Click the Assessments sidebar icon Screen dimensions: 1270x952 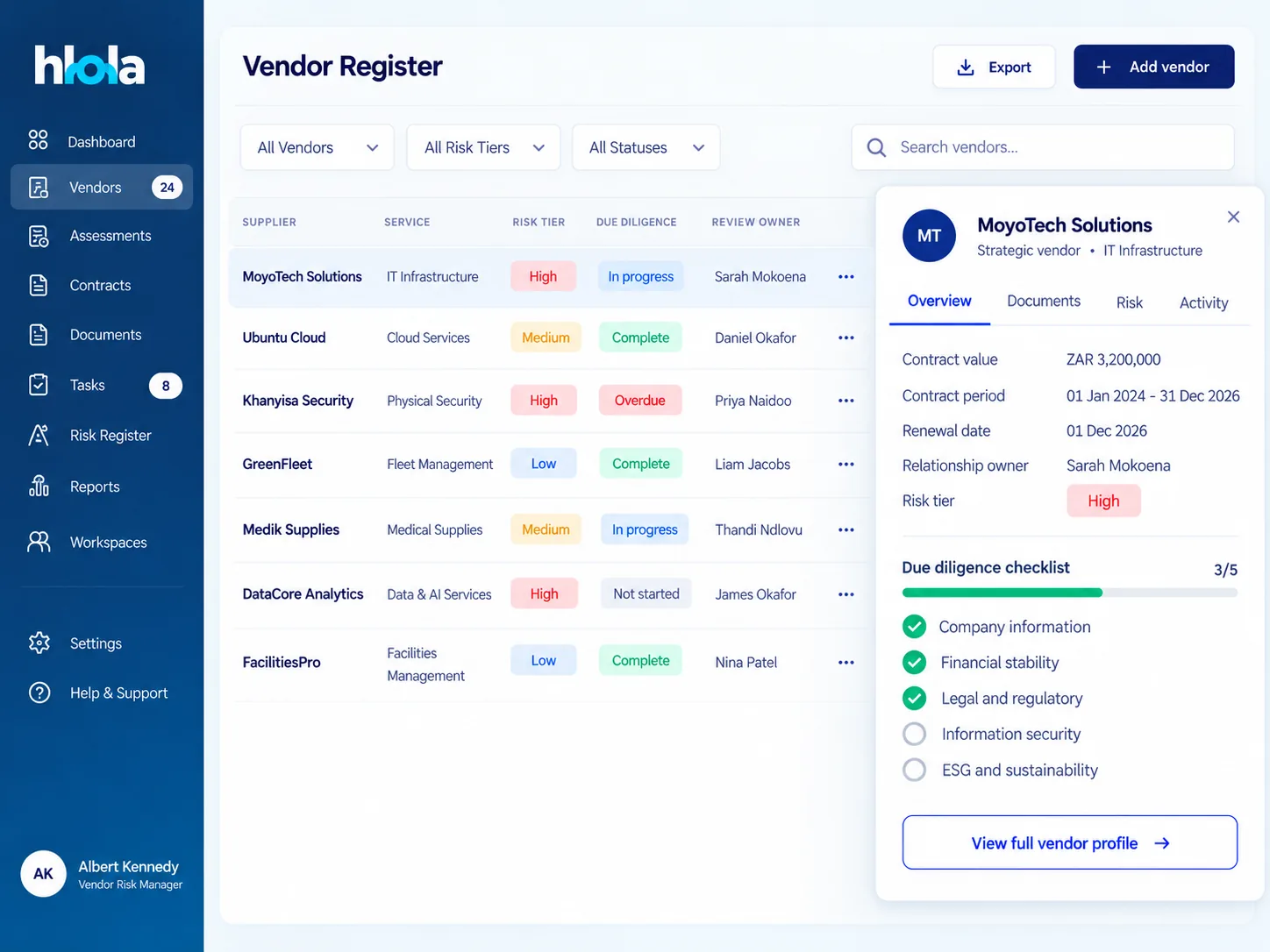tap(39, 236)
